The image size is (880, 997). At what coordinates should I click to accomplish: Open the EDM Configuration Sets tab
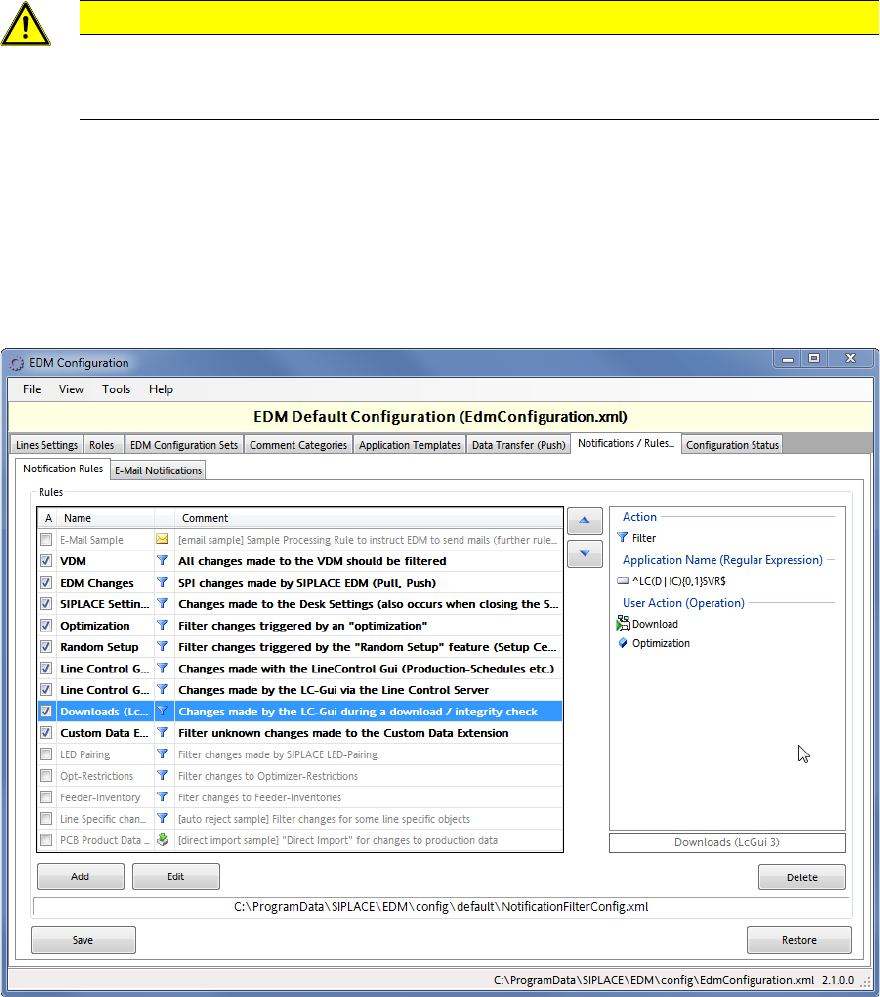(x=184, y=445)
